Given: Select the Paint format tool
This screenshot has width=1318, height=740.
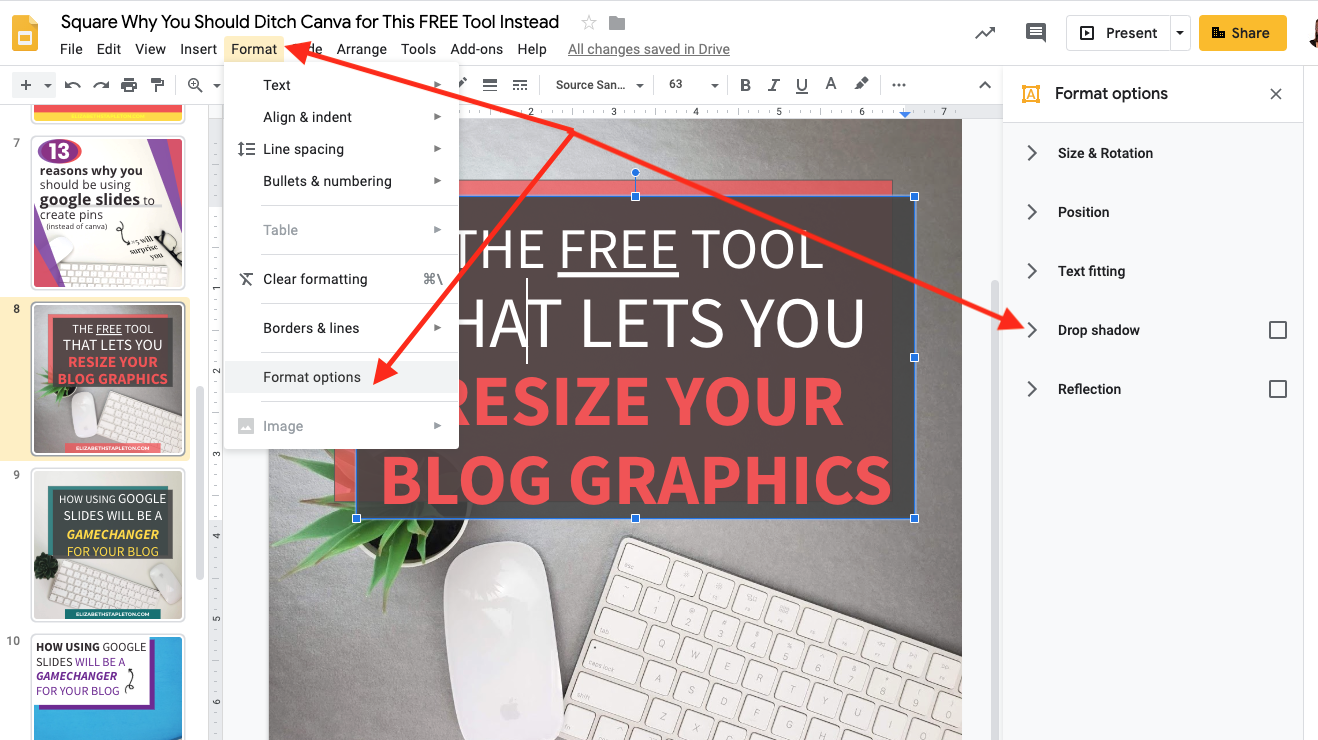Looking at the screenshot, I should coord(157,85).
